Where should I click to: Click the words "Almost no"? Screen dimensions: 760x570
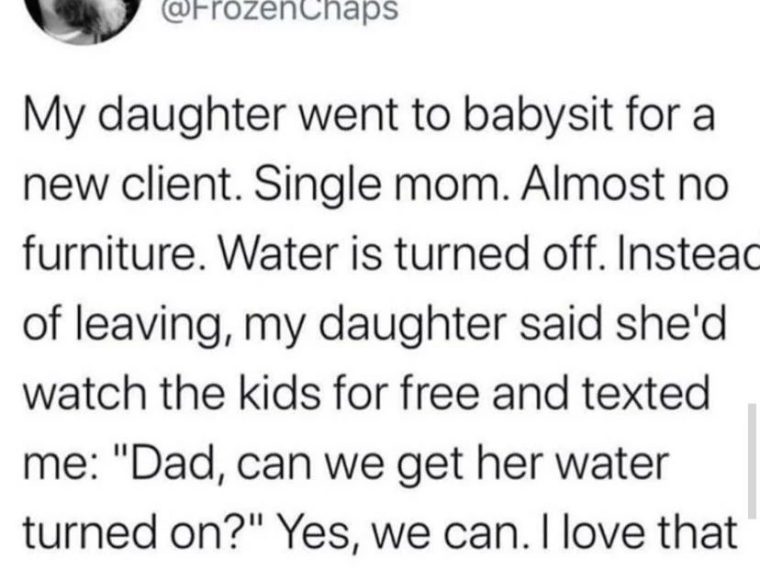coord(625,185)
